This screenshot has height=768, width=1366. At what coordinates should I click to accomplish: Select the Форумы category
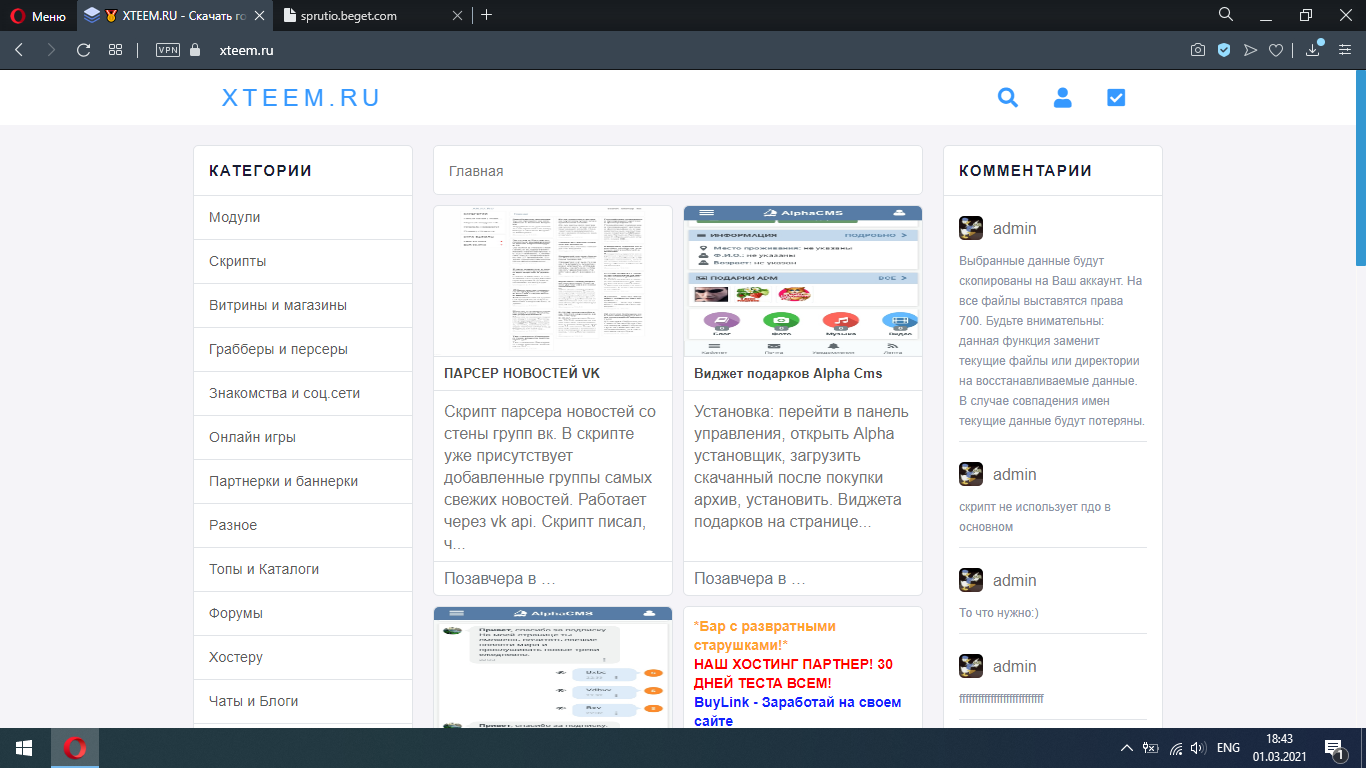pos(303,613)
